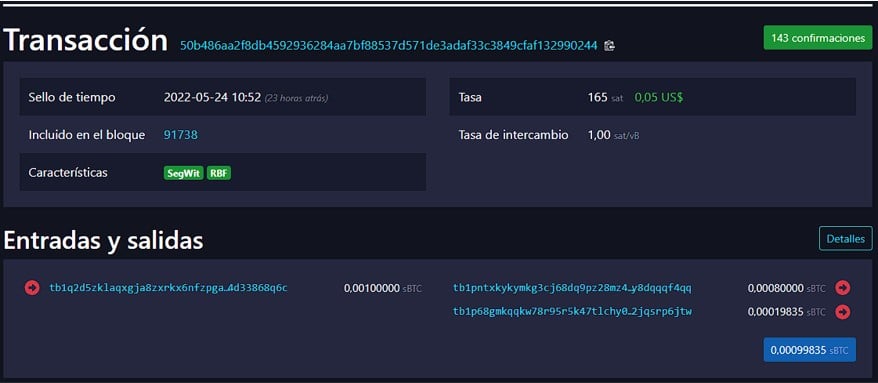Open the transaction hash link 50b486aa…
The width and height of the screenshot is (878, 383).
click(x=389, y=46)
